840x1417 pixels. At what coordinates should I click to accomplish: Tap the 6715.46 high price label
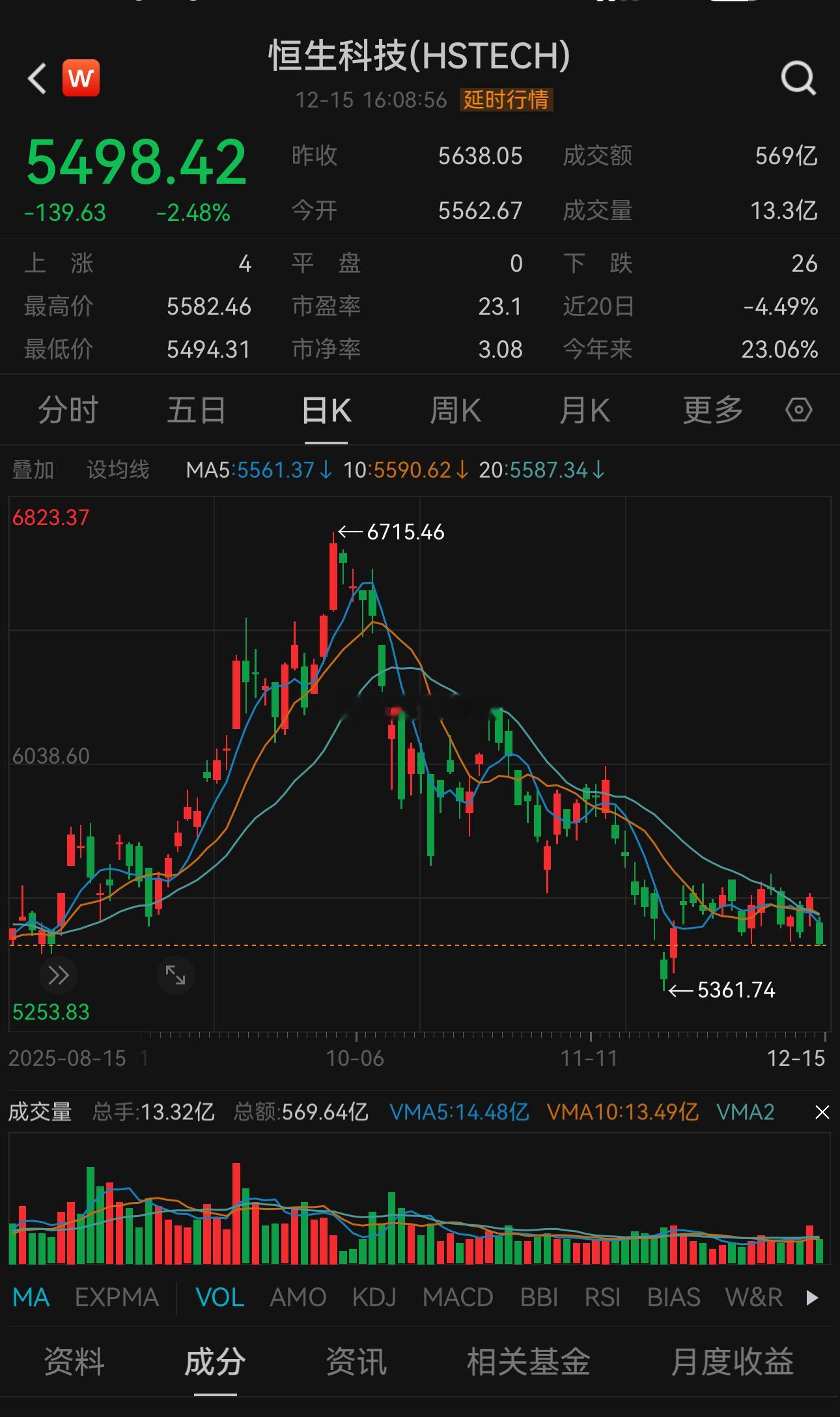pos(406,532)
